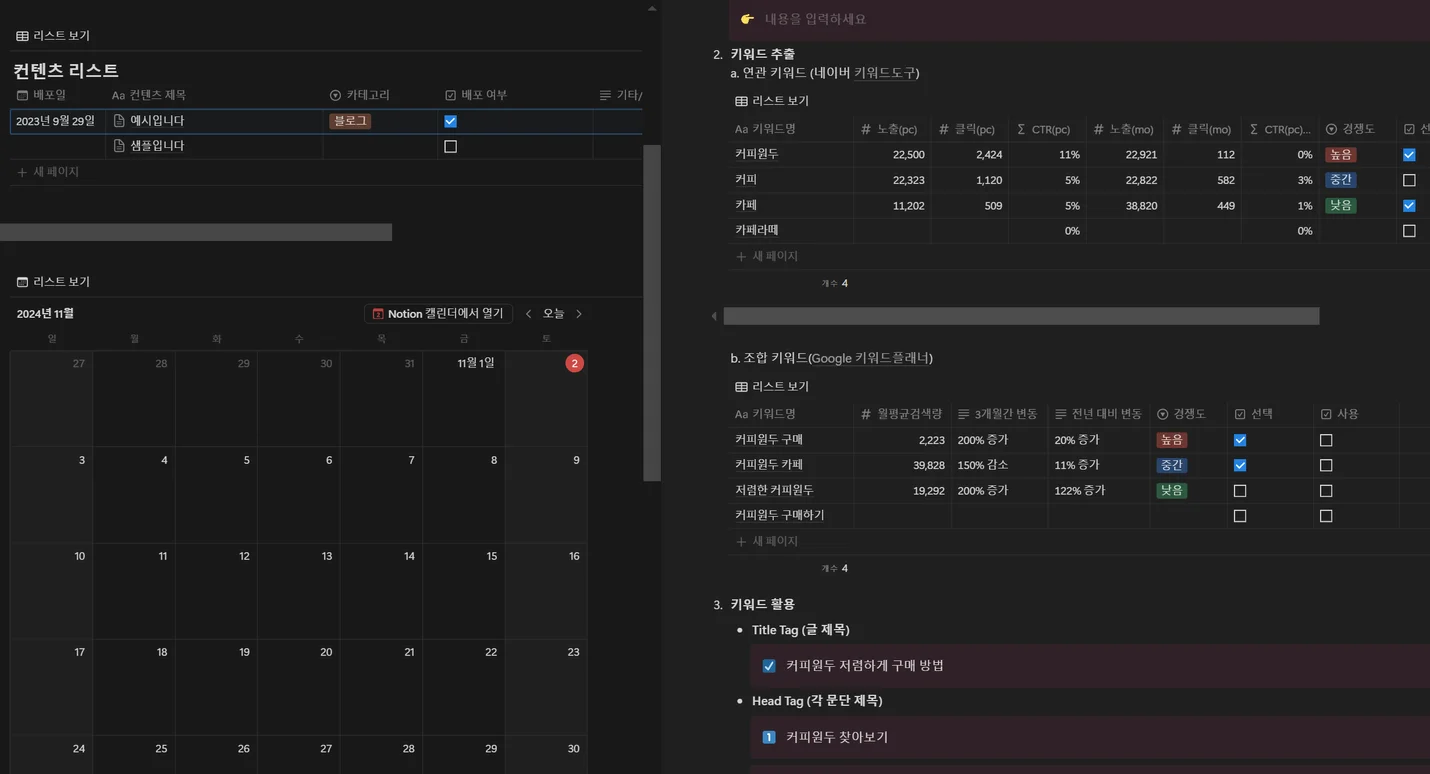Click number icon in 클릭(mo) header
Screen dimensions: 1430x774
(1177, 129)
